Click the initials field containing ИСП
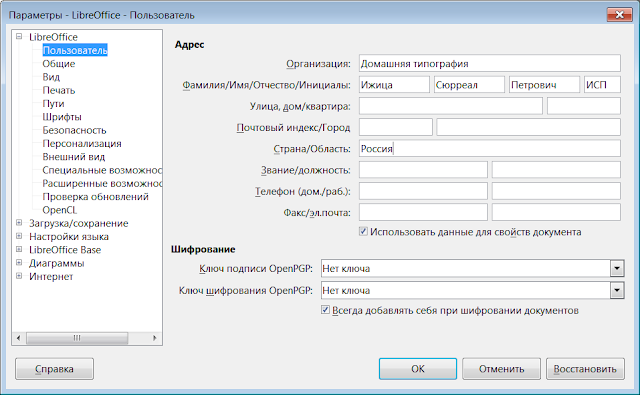The image size is (640, 395). (602, 84)
